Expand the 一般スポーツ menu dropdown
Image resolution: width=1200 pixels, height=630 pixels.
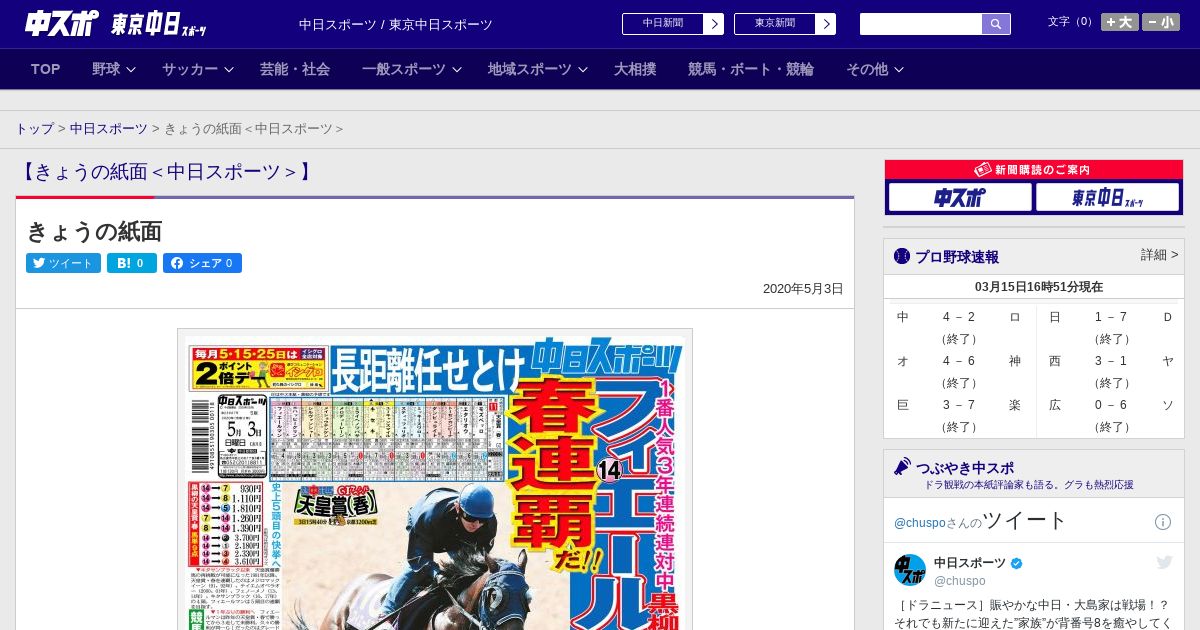(412, 69)
